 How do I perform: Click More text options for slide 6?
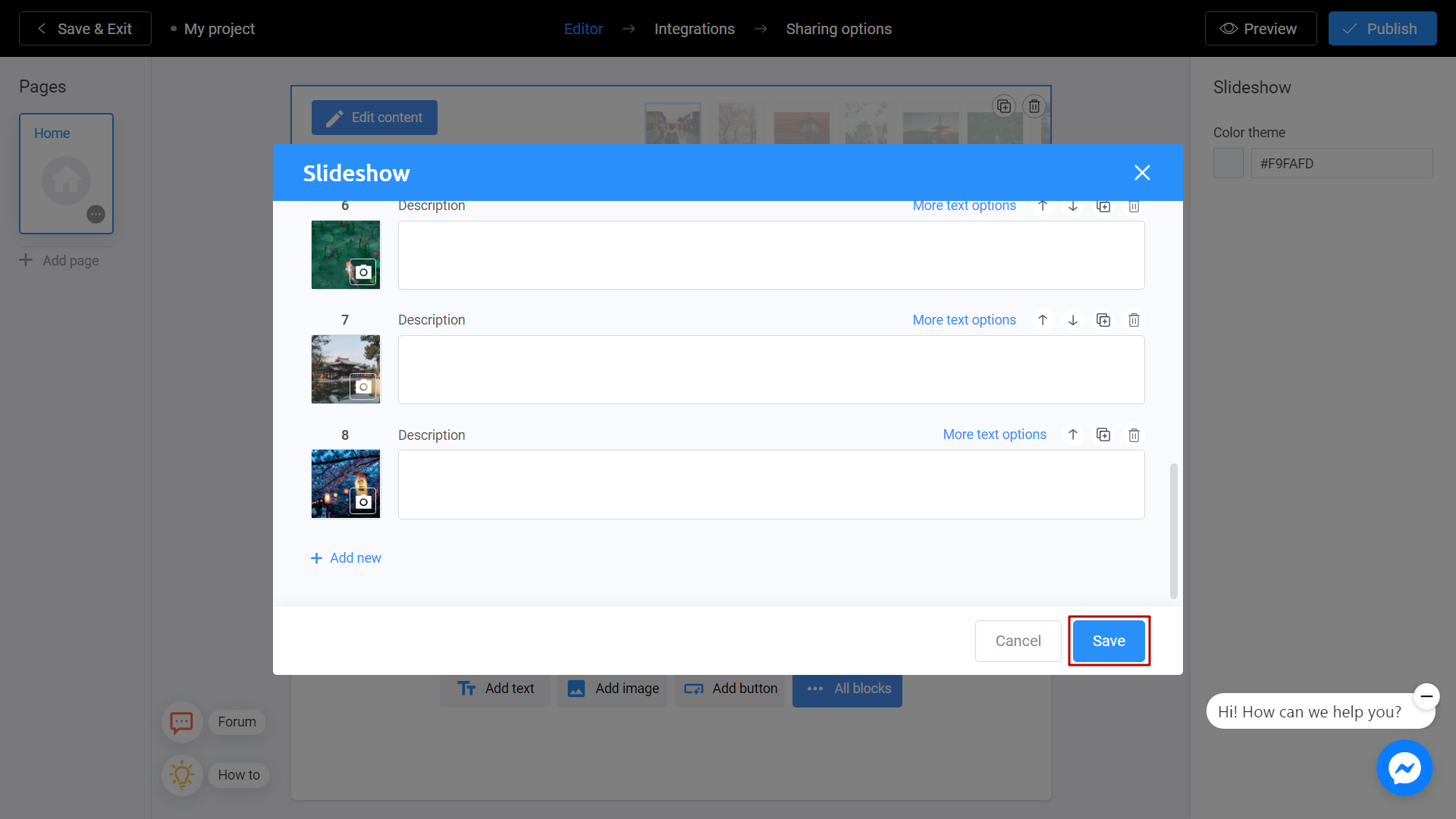(x=964, y=205)
